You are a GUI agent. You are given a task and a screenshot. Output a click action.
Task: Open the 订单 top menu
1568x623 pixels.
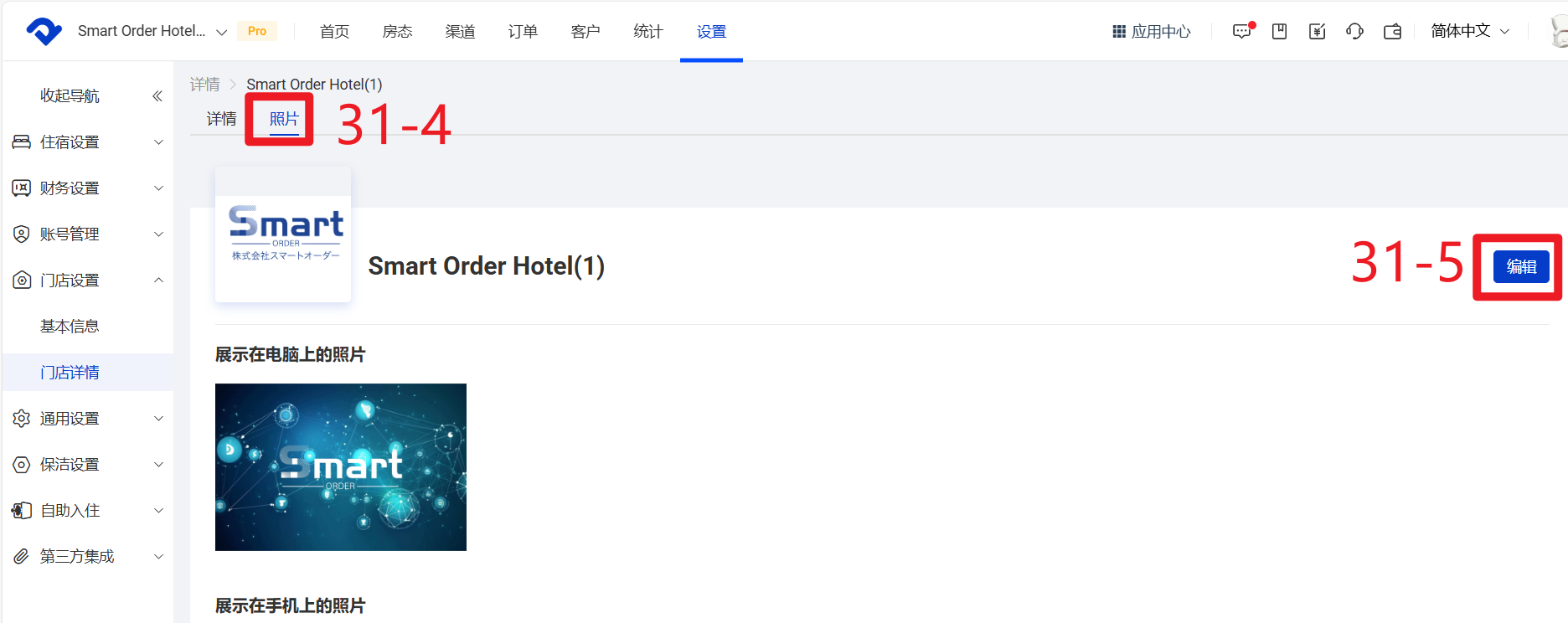(x=523, y=32)
